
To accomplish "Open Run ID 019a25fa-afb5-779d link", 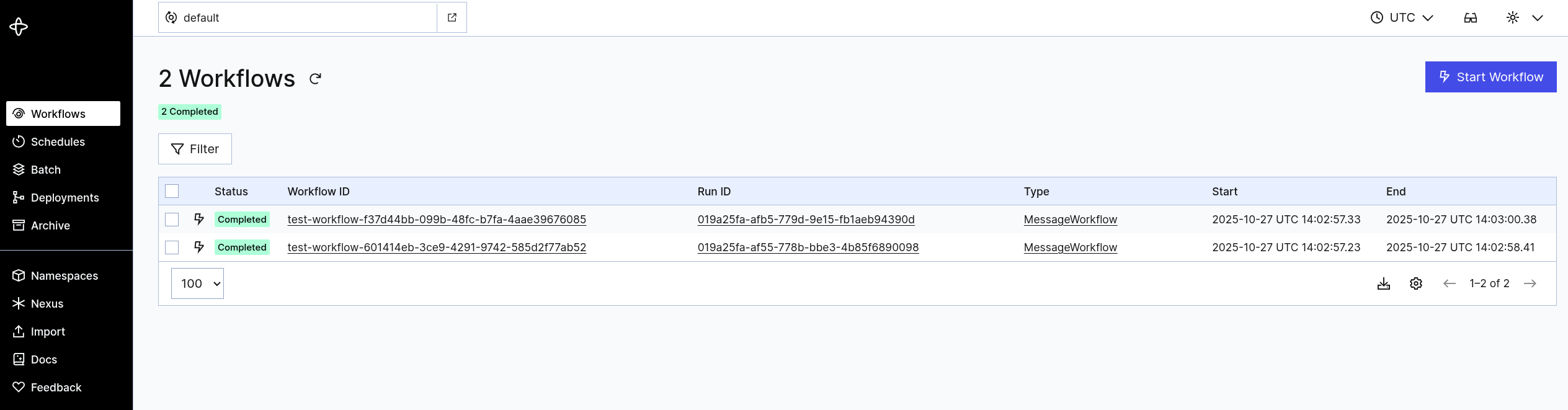I will (x=806, y=219).
